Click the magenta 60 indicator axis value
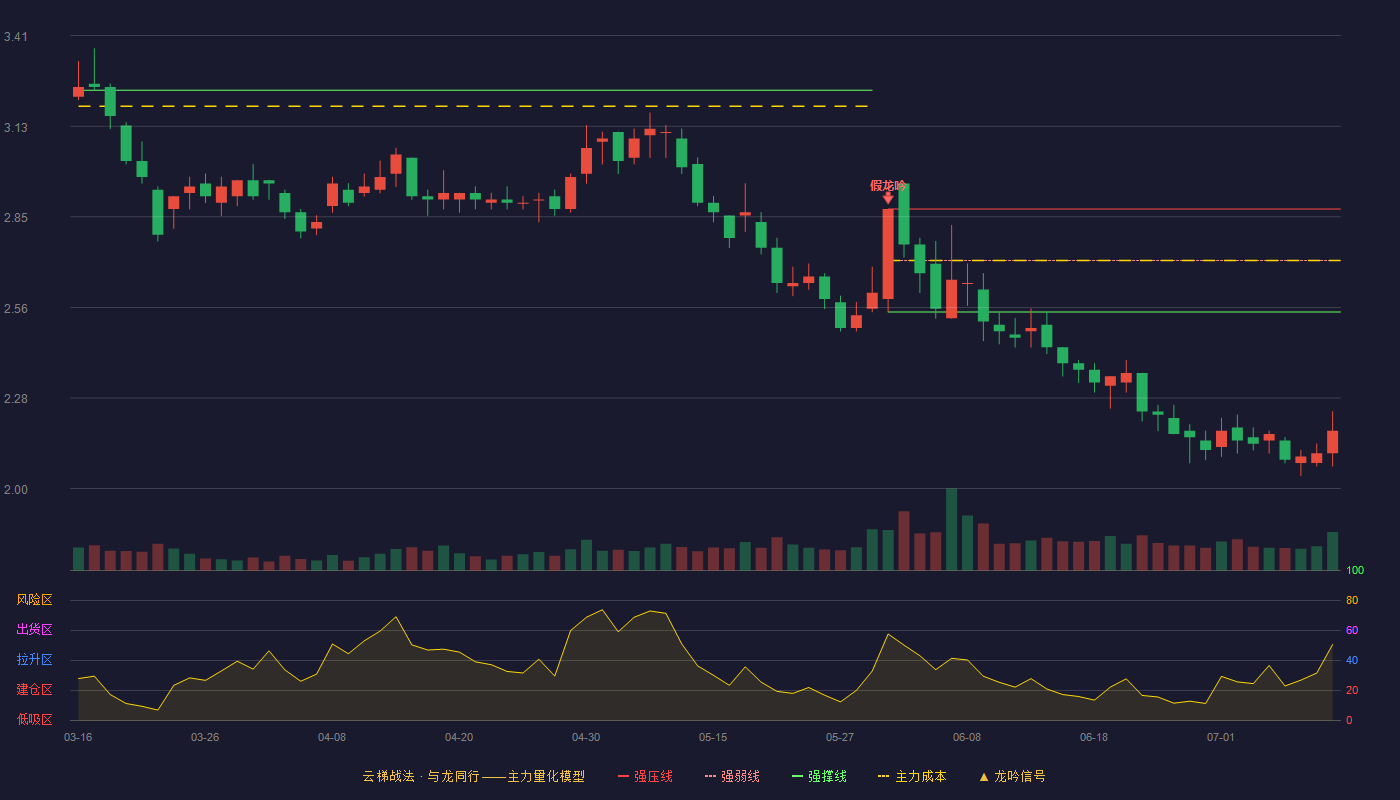Screen dimensions: 1400x800 tap(1352, 630)
